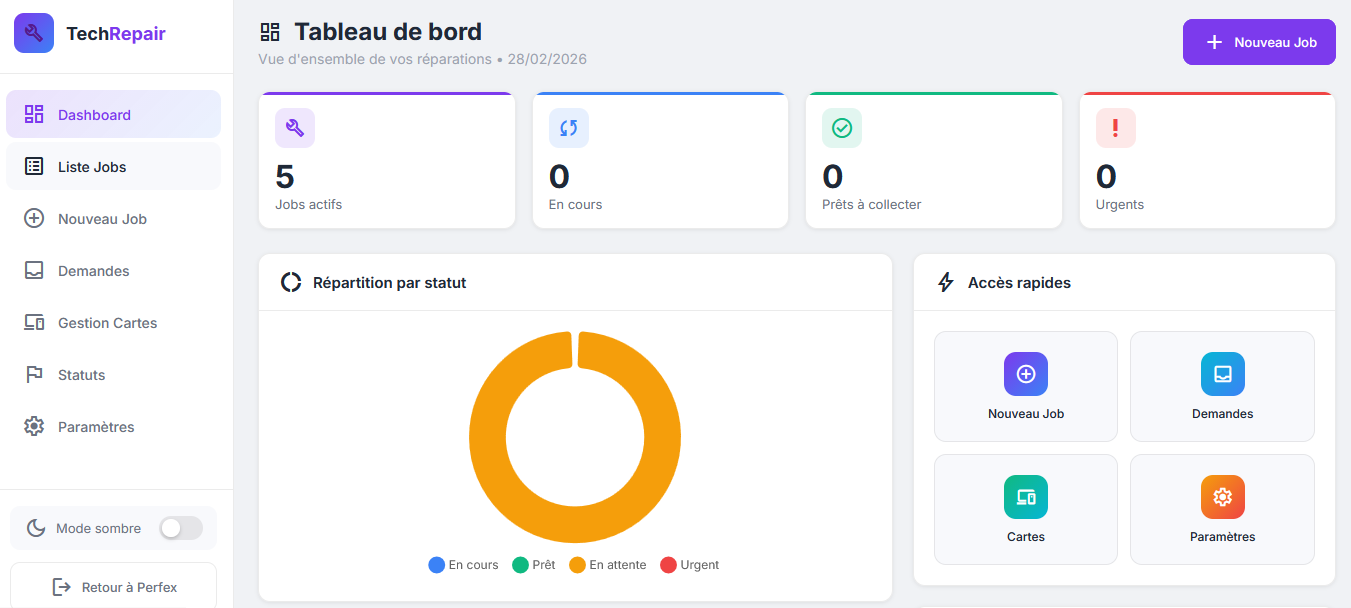1351x608 pixels.
Task: Click the Nouveau Job button
Action: pos(1259,42)
